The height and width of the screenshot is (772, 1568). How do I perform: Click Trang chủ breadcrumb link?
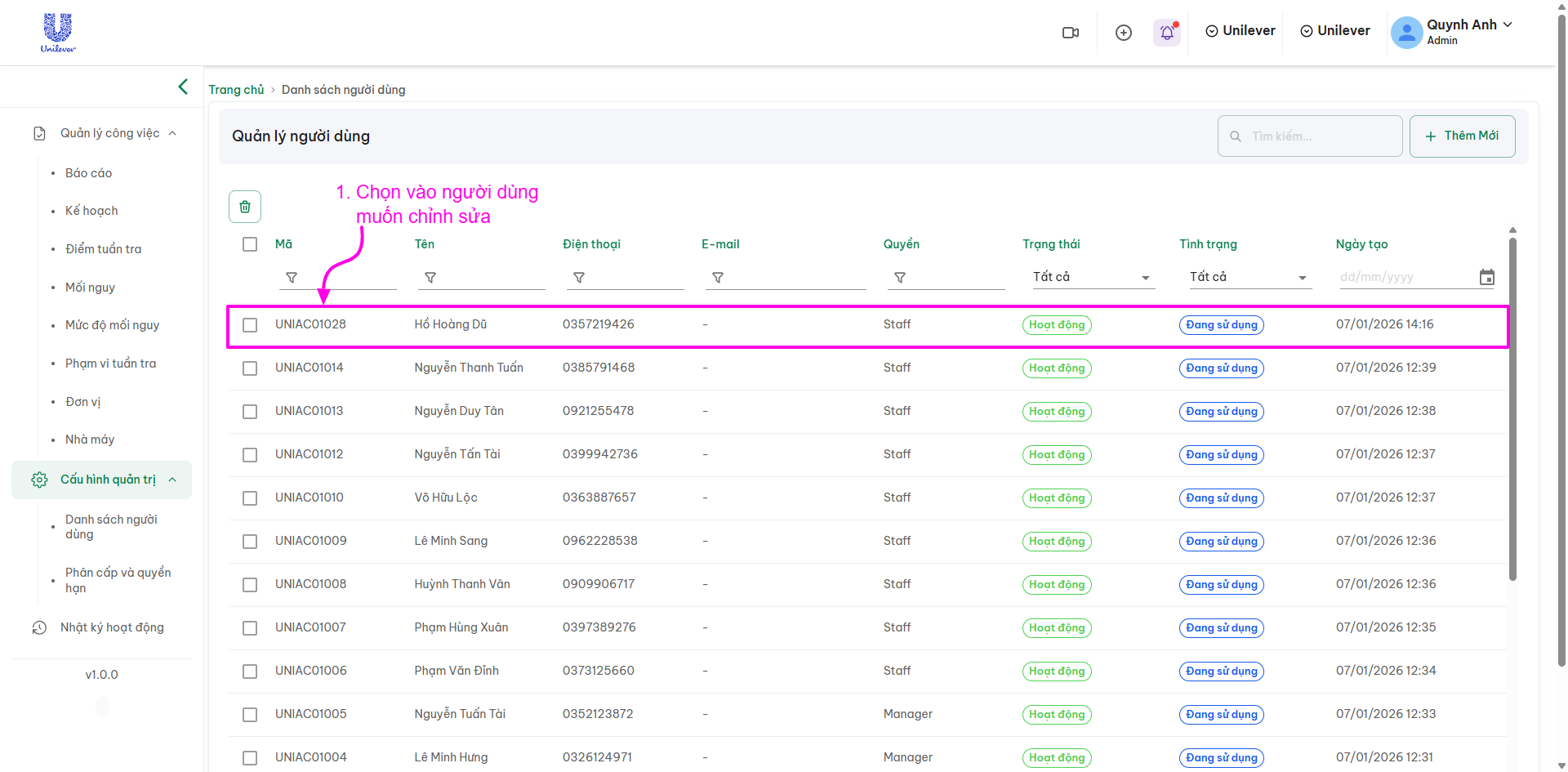[x=236, y=90]
